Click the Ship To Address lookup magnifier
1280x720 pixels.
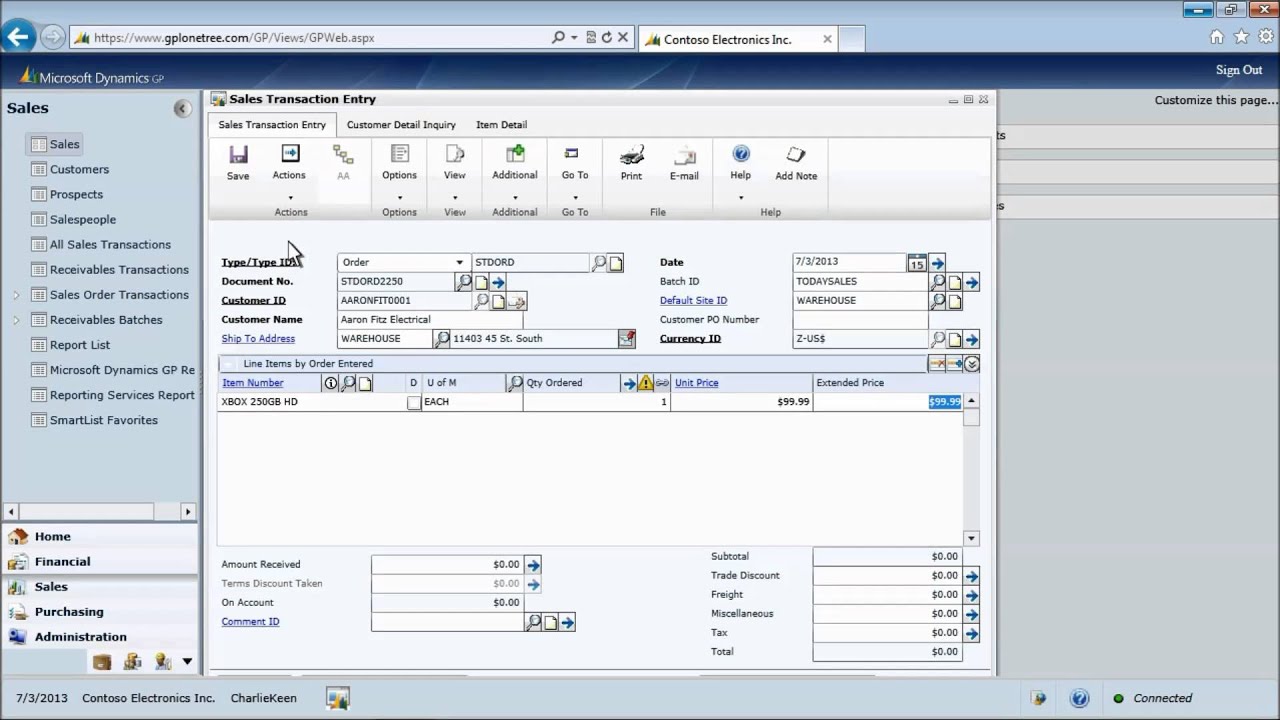tap(442, 339)
